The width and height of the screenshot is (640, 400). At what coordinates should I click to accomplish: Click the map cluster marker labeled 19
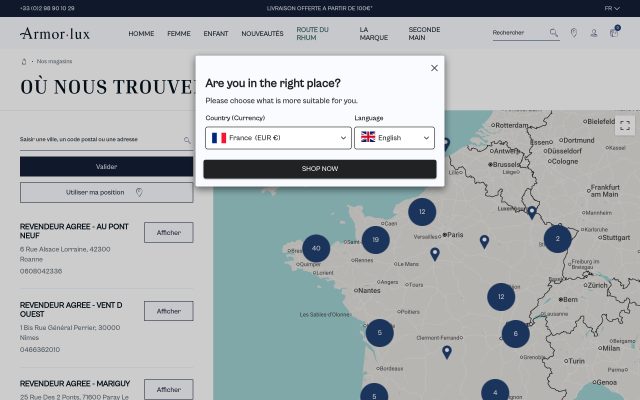pos(376,240)
